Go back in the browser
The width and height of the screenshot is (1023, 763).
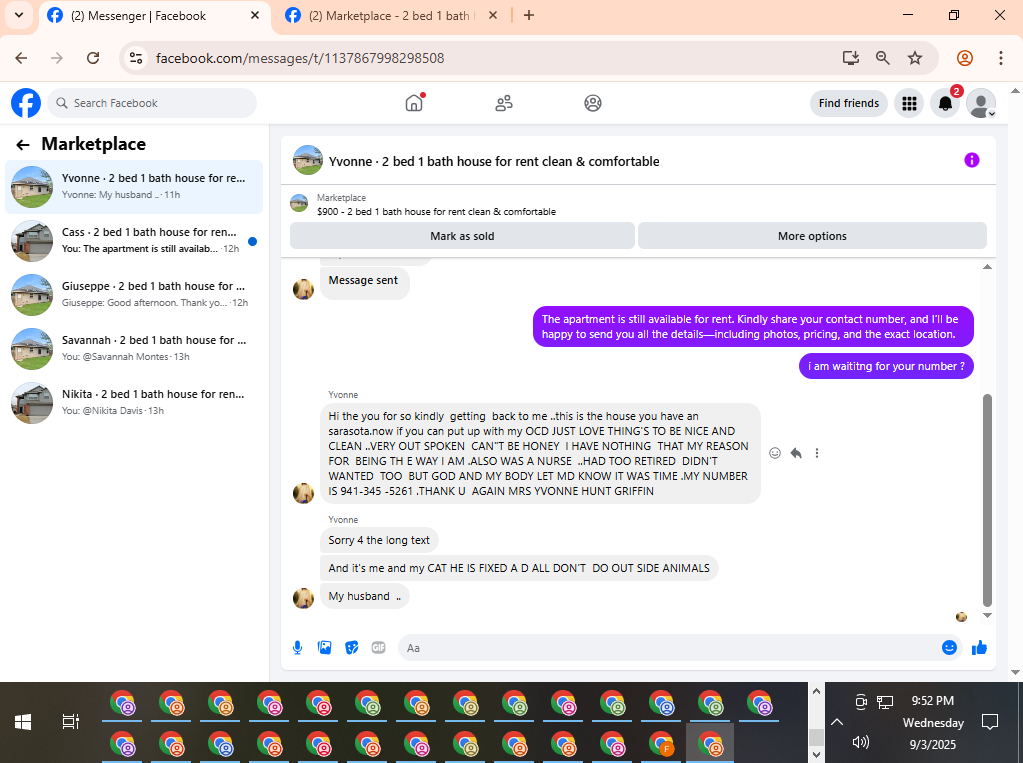coord(22,58)
